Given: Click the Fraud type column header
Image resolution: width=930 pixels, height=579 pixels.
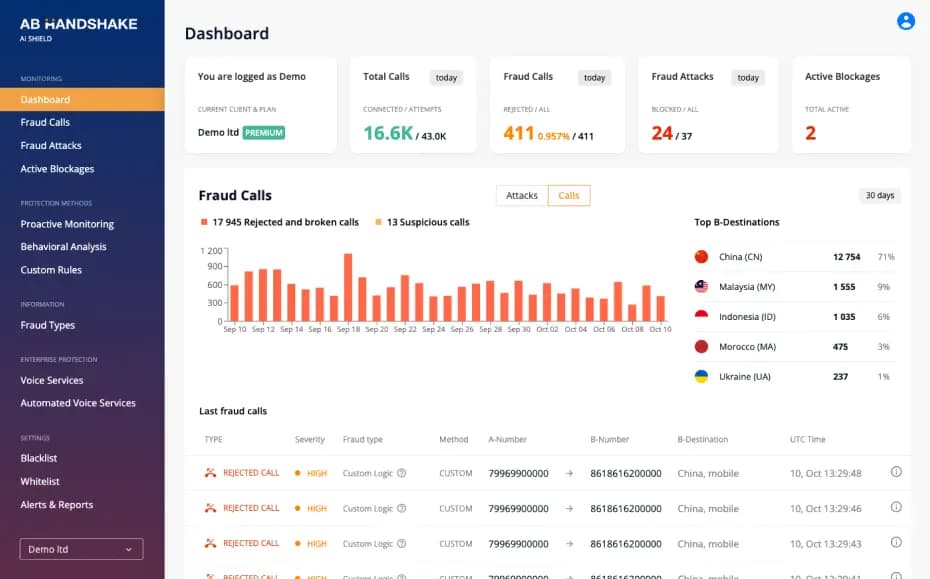Looking at the screenshot, I should [362, 440].
